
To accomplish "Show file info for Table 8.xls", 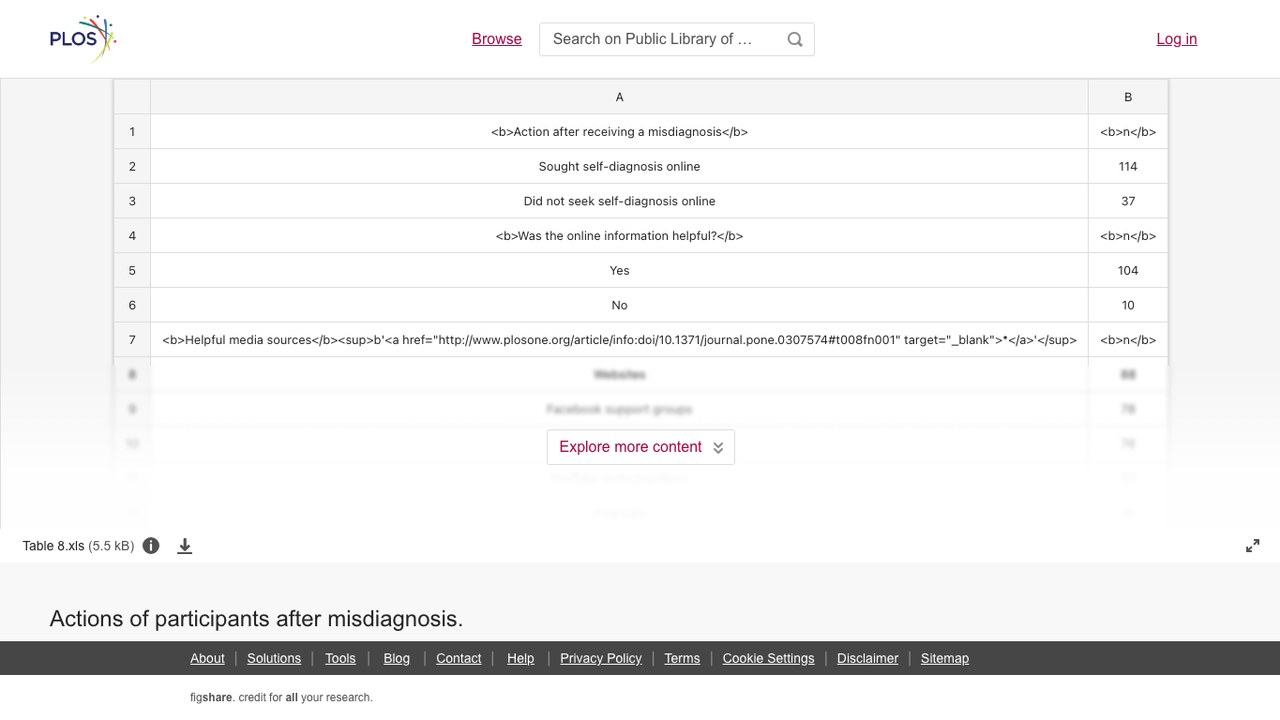I will click(151, 546).
